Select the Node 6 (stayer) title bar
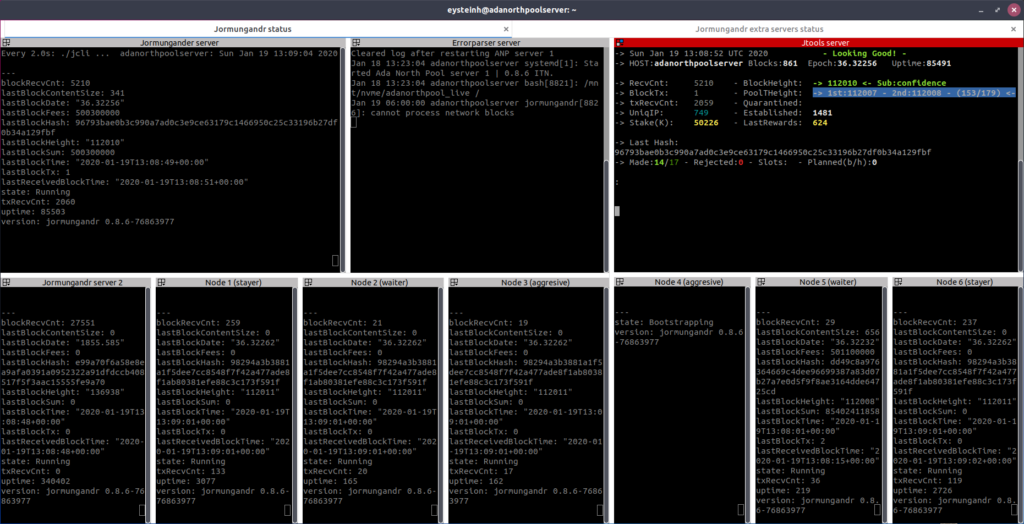 (x=957, y=282)
